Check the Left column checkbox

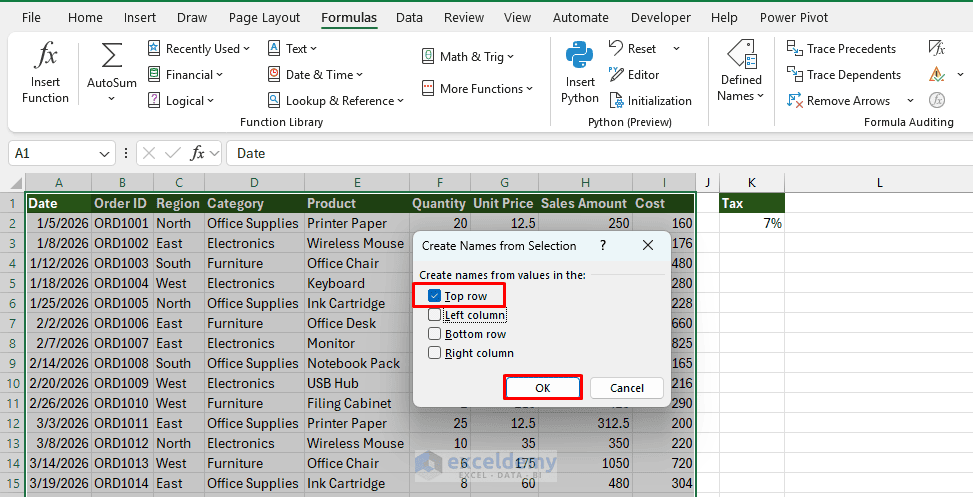[x=434, y=315]
